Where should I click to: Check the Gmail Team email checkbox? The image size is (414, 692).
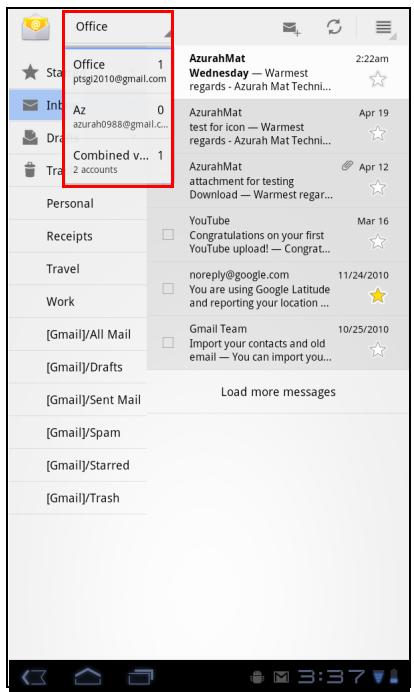168,342
